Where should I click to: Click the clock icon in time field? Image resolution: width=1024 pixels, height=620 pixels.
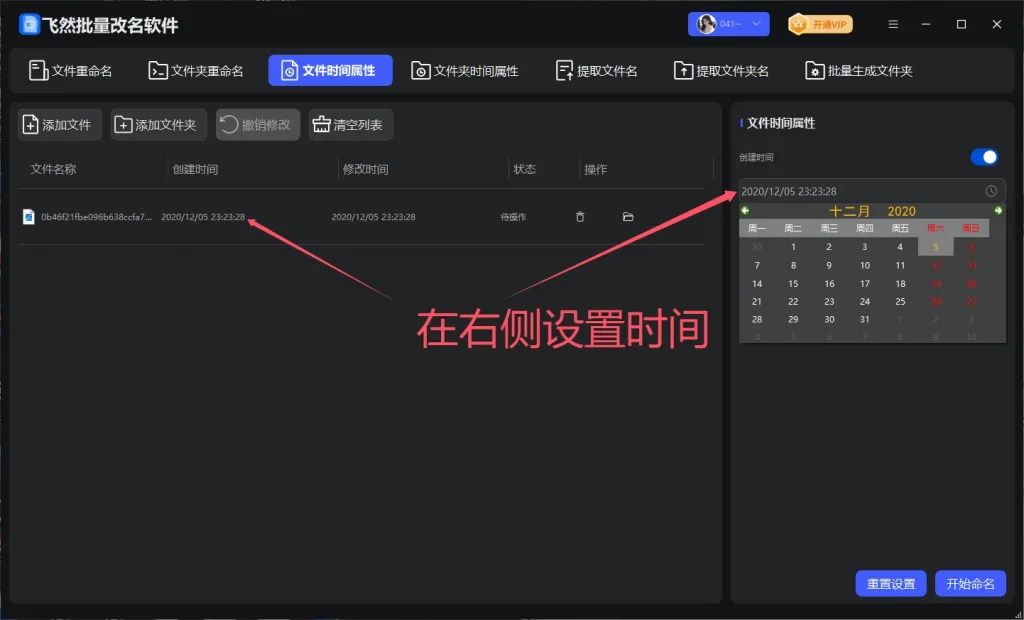(x=991, y=191)
